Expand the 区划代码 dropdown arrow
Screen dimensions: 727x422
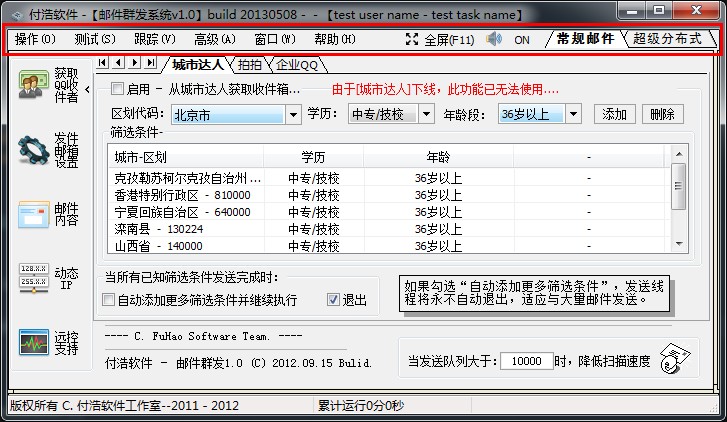293,114
